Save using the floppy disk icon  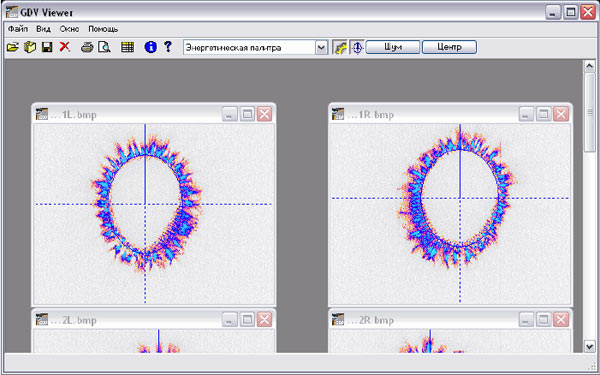click(x=47, y=47)
